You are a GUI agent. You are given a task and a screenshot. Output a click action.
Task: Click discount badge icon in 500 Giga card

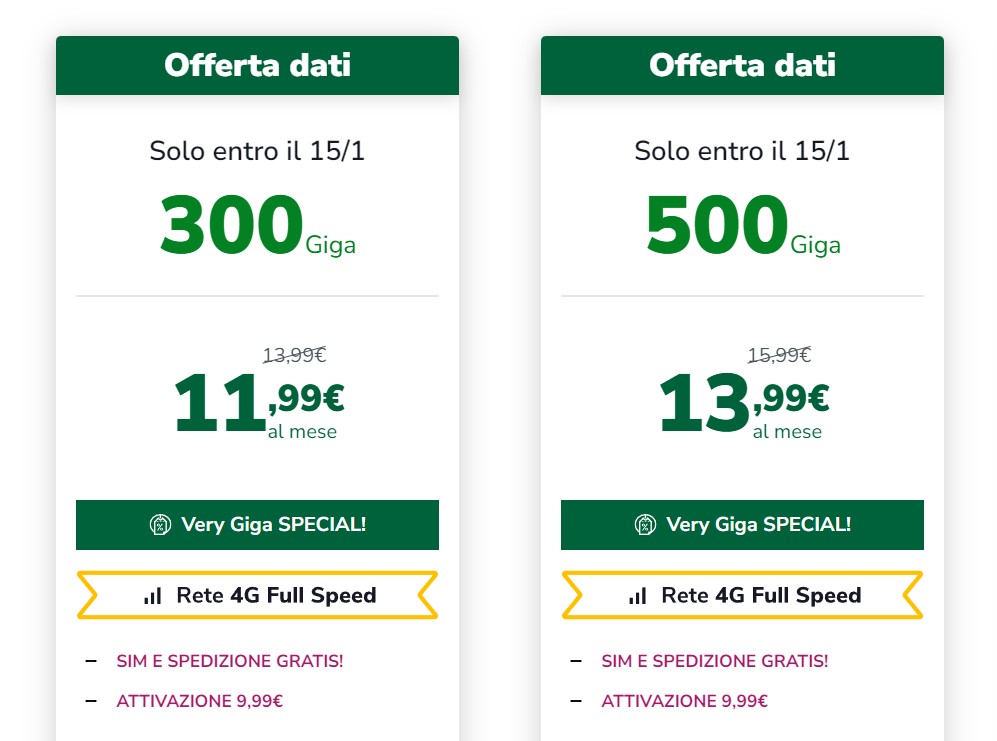(x=645, y=525)
